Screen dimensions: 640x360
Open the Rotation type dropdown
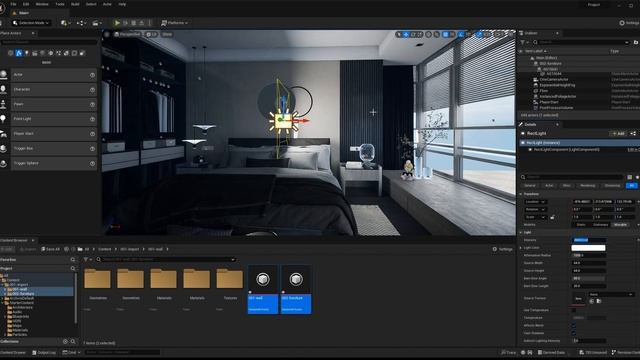pyautogui.click(x=535, y=209)
